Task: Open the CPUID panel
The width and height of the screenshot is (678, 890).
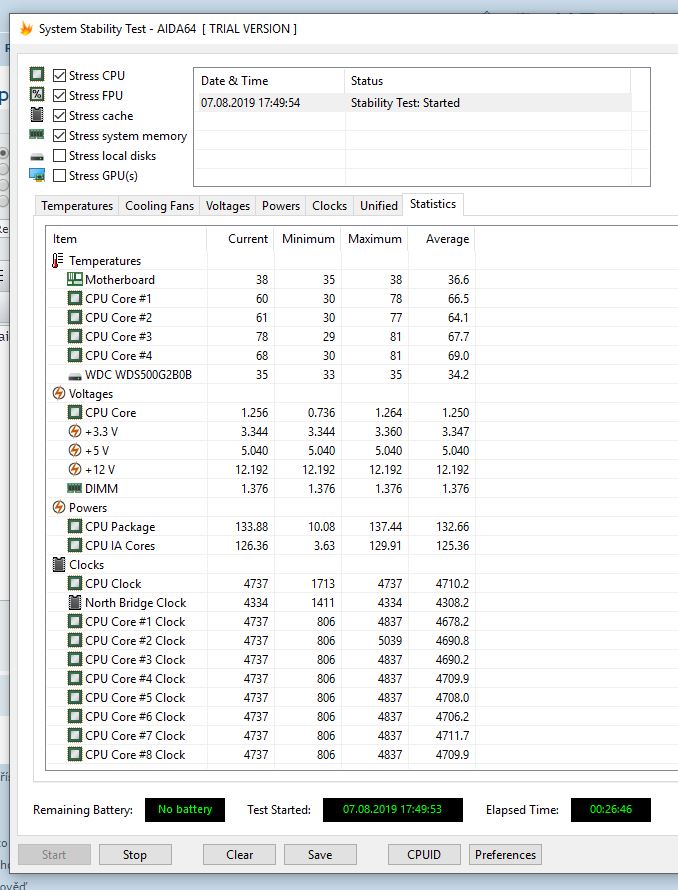Action: tap(424, 855)
